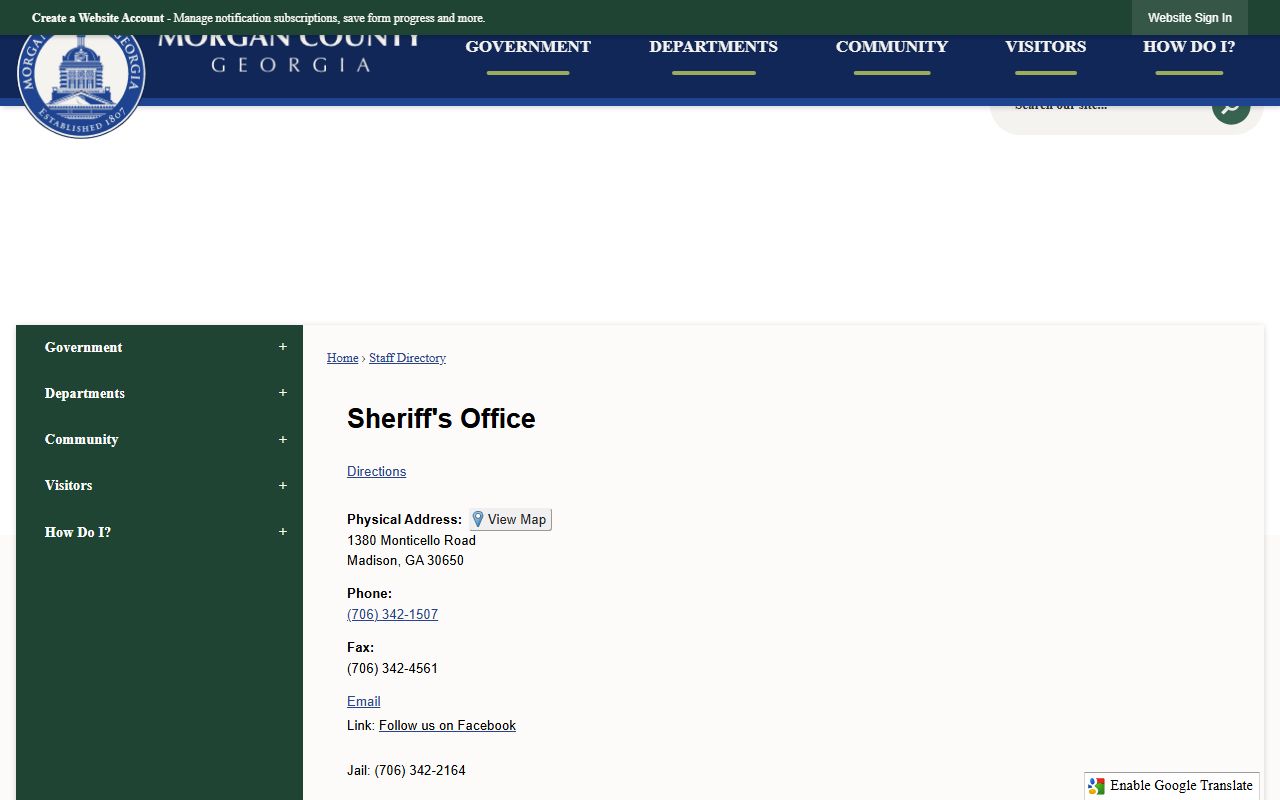Expand the Government sidebar plus icon

283,347
